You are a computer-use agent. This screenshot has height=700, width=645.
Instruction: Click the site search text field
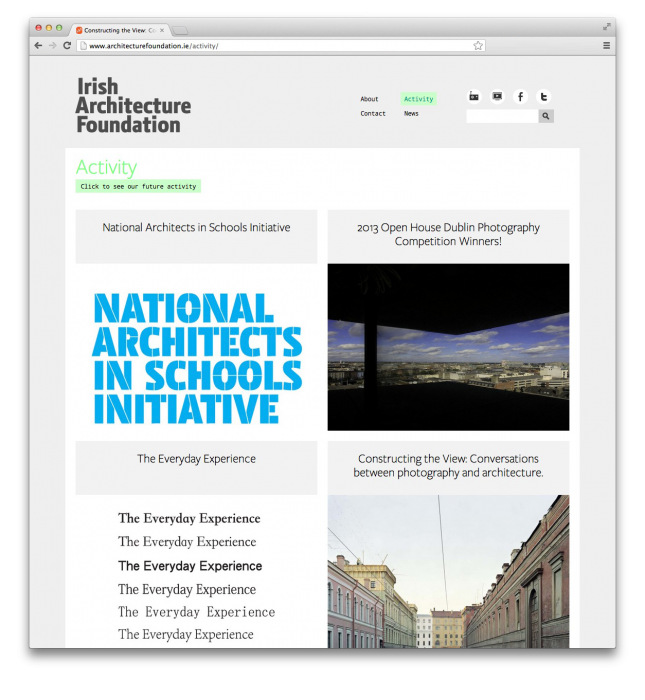click(x=502, y=116)
